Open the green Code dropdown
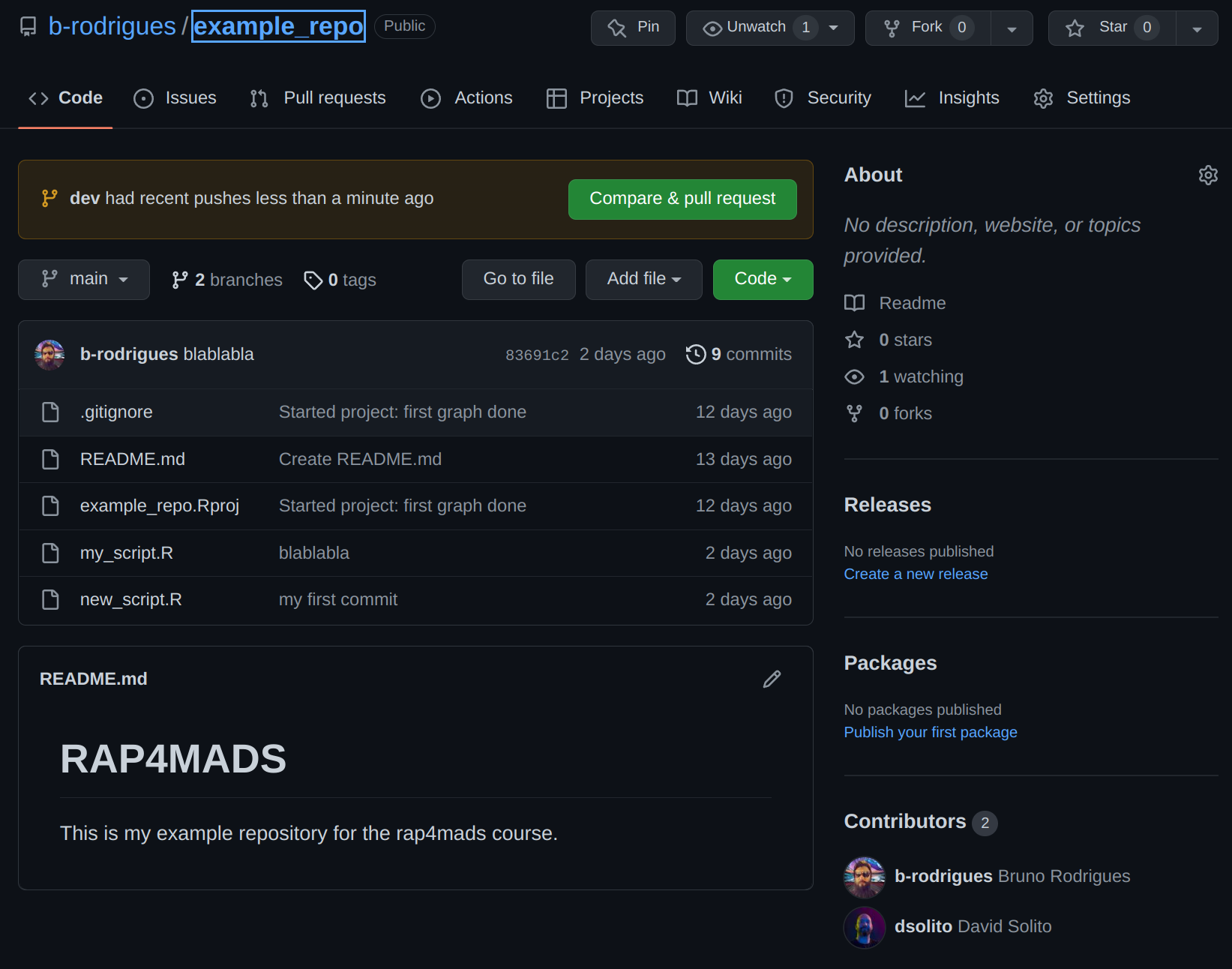Screen dimensions: 1232x969 pos(763,279)
